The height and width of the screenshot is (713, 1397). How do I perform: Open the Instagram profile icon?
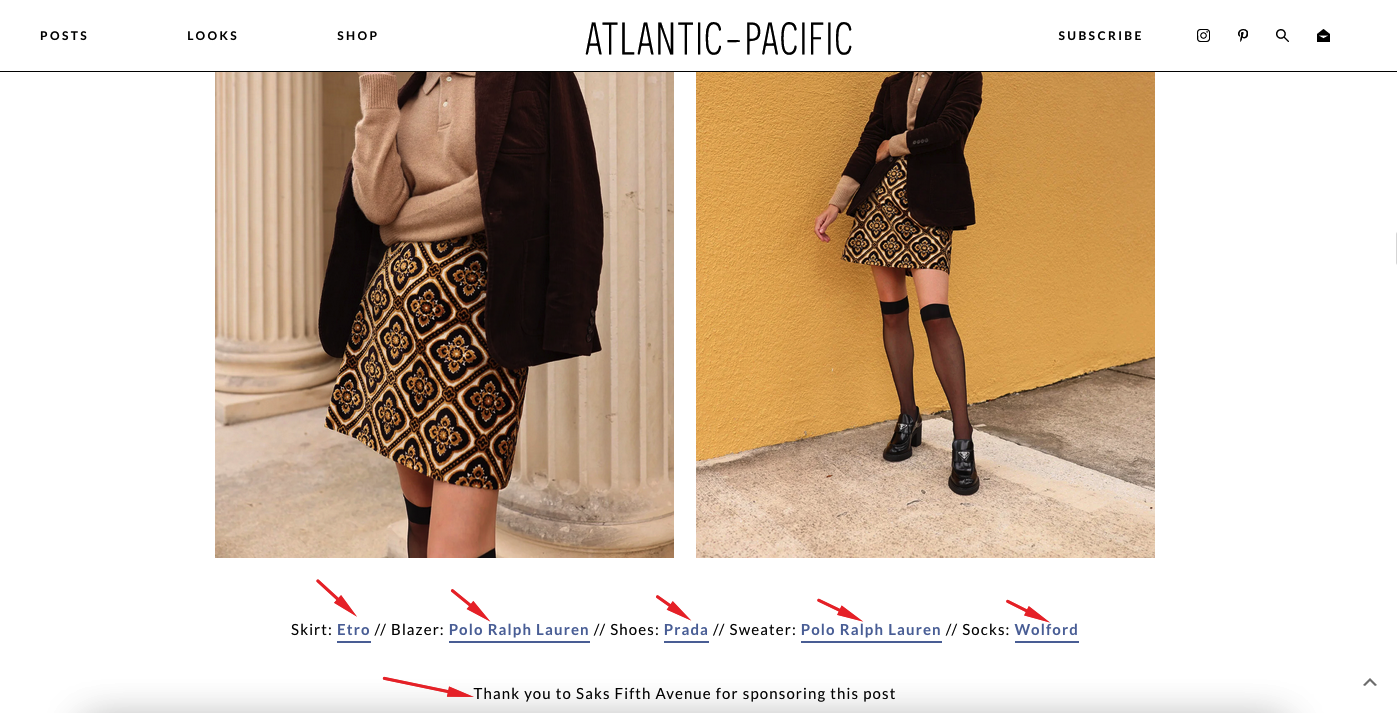[1204, 36]
